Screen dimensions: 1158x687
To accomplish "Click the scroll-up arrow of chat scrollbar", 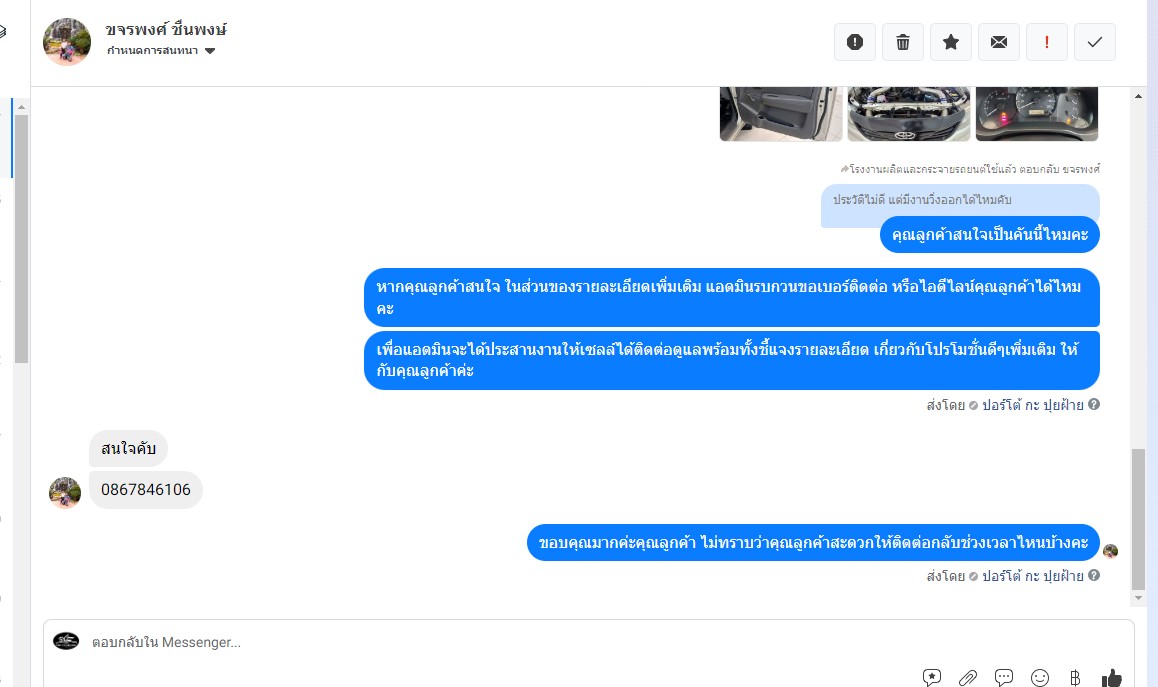I will pos(1138,96).
